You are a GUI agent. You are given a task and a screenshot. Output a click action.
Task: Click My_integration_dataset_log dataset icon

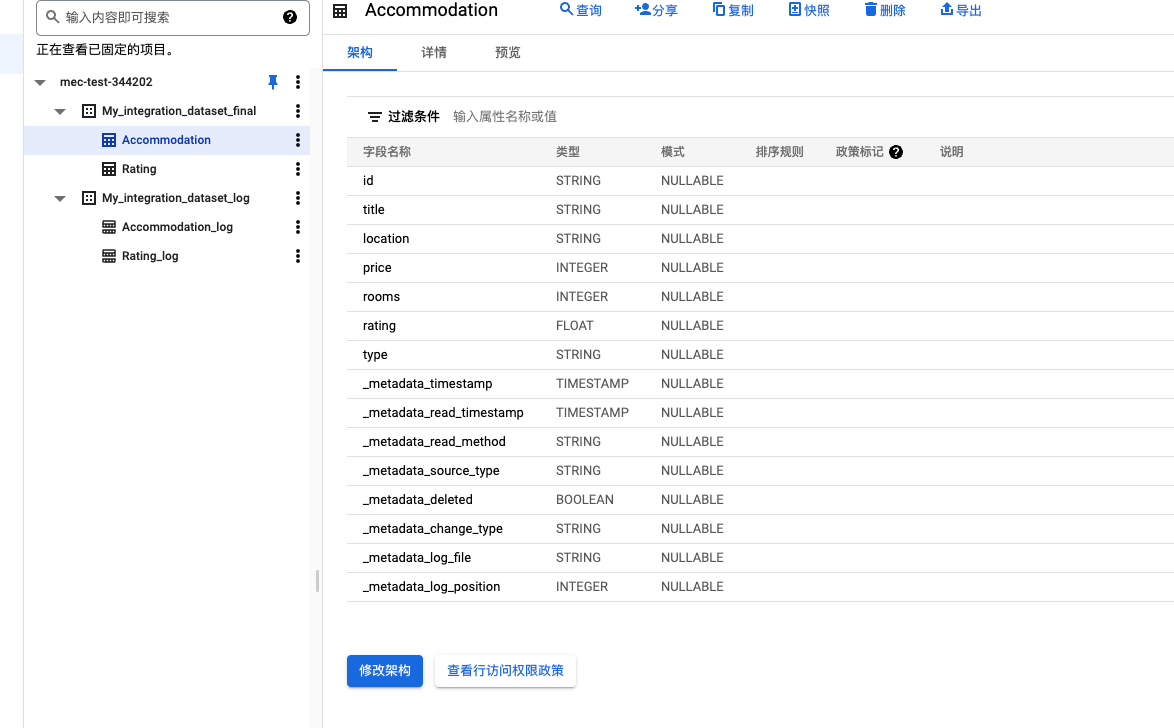[x=88, y=198]
